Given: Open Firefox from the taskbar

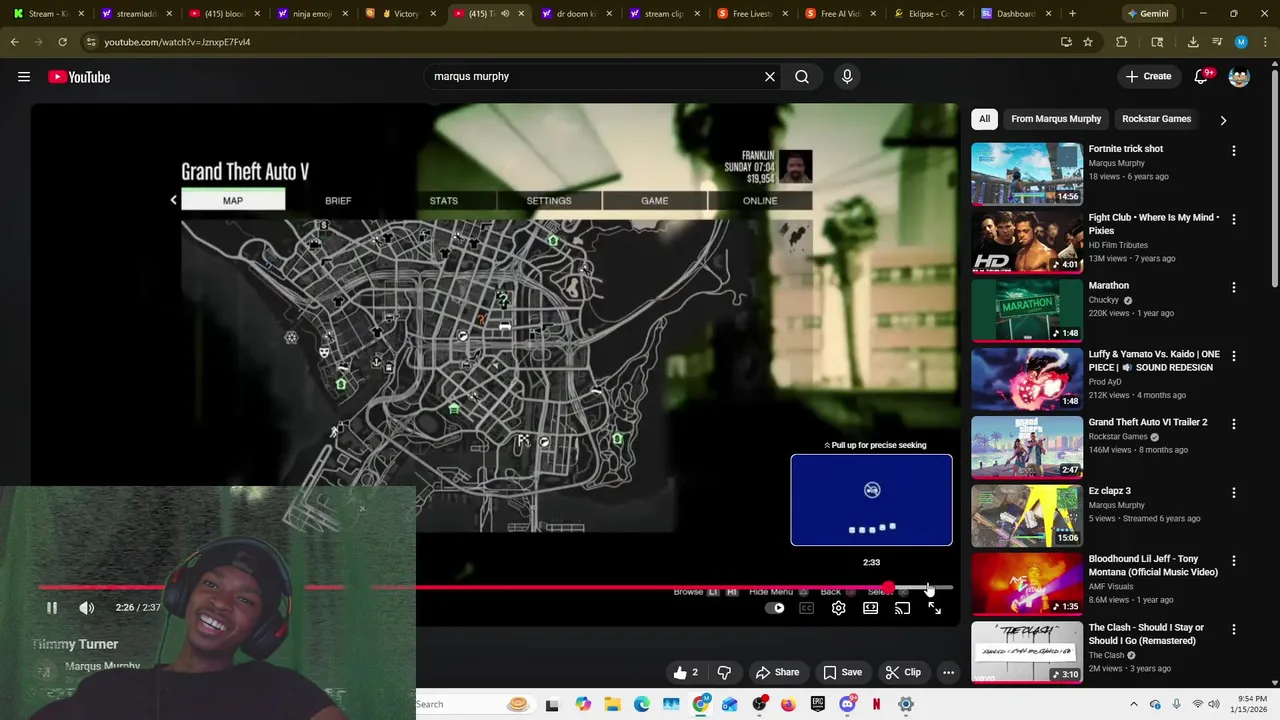Looking at the screenshot, I should (788, 704).
